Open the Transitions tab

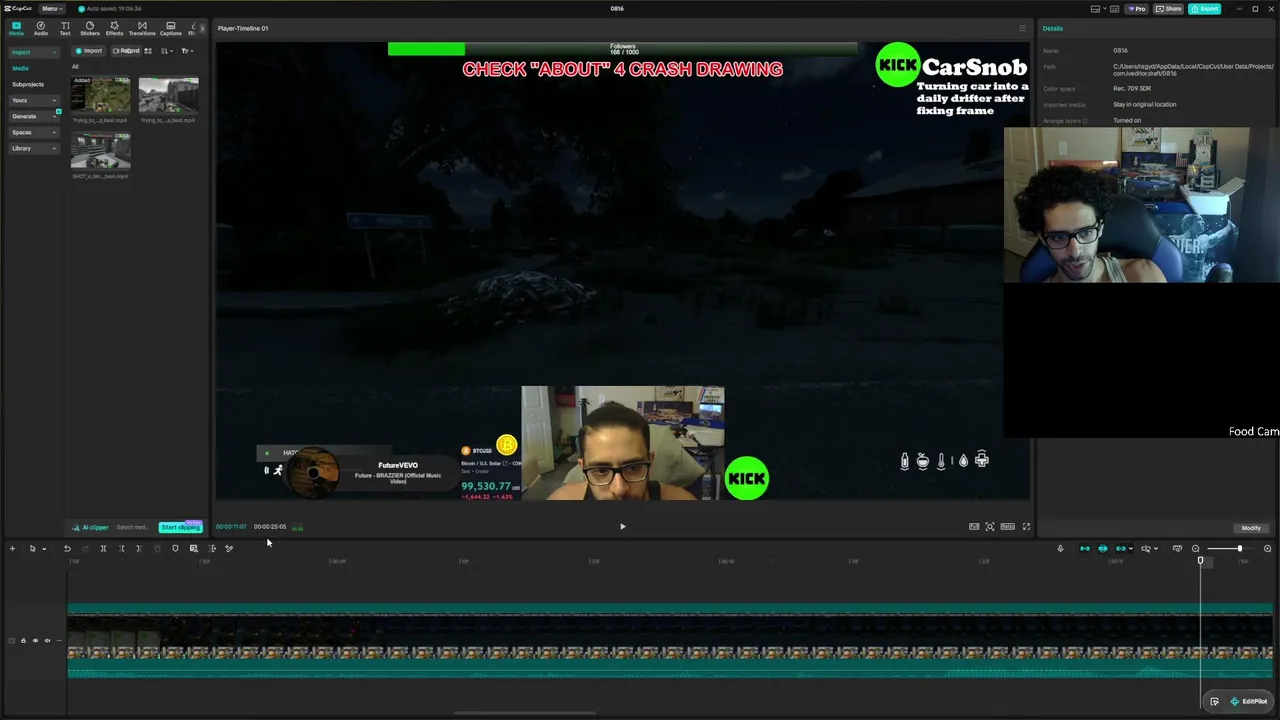click(x=142, y=28)
